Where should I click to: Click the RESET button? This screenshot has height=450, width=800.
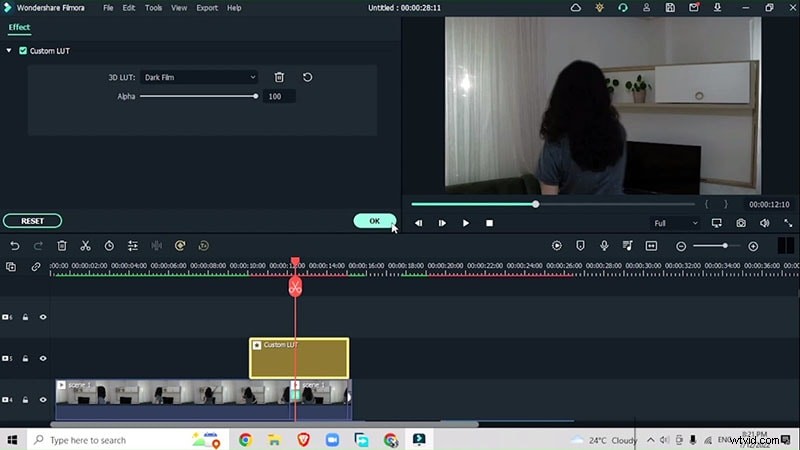[32, 221]
